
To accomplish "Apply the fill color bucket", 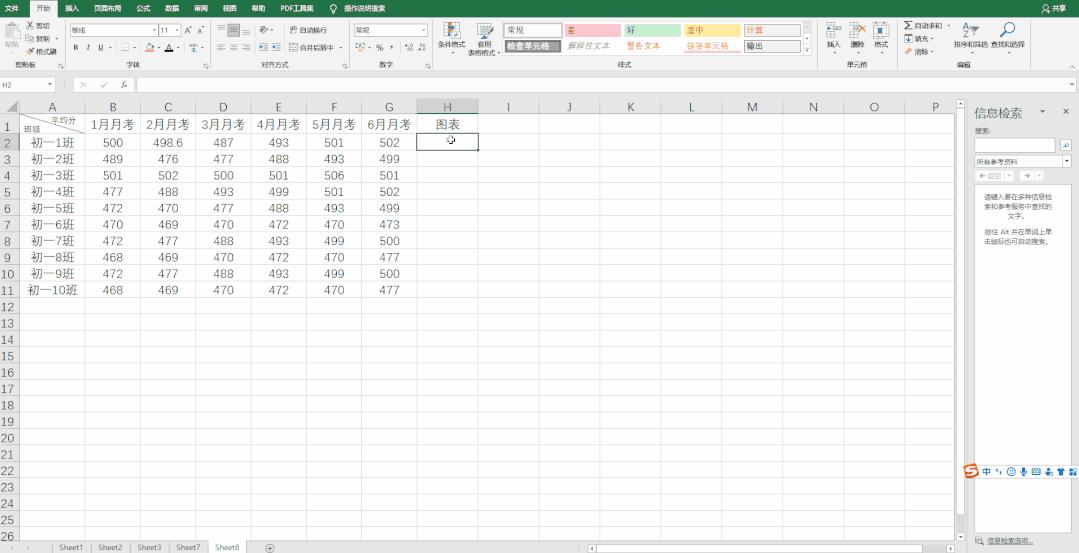I will (149, 47).
